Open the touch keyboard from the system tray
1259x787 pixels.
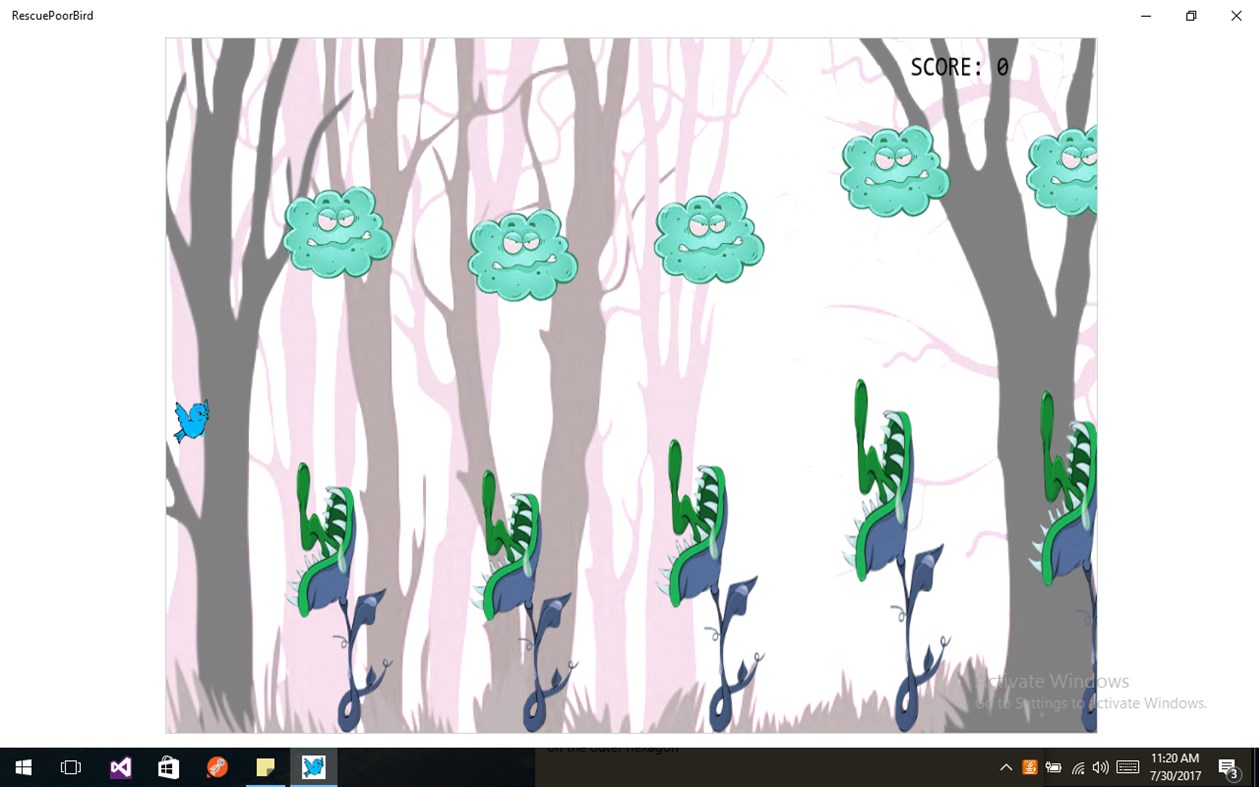1126,767
